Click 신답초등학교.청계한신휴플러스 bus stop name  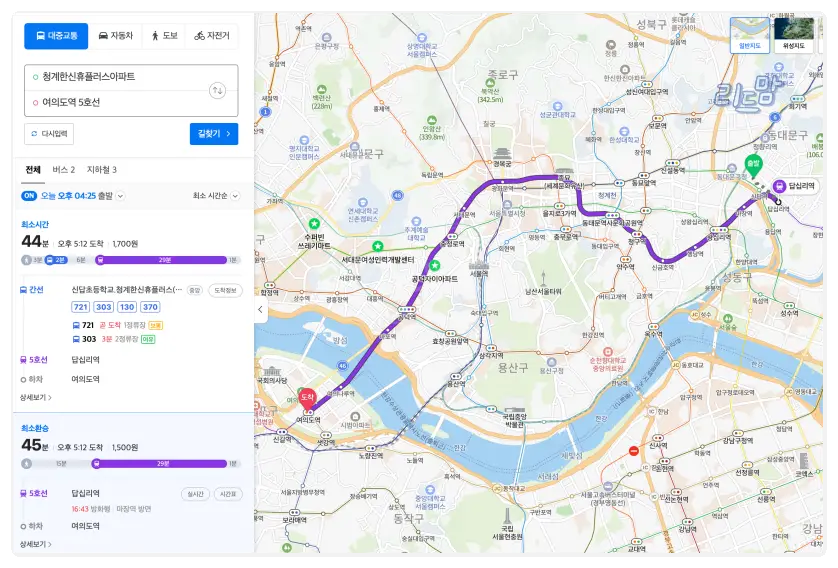point(127,290)
